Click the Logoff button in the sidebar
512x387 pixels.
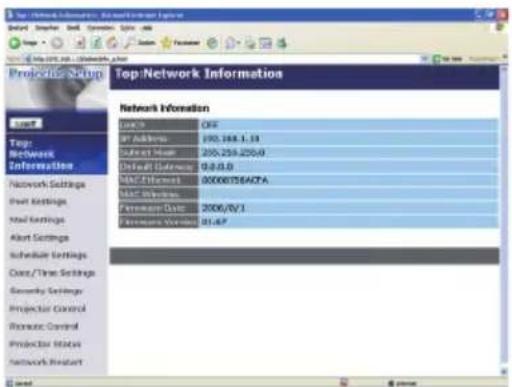coord(26,124)
